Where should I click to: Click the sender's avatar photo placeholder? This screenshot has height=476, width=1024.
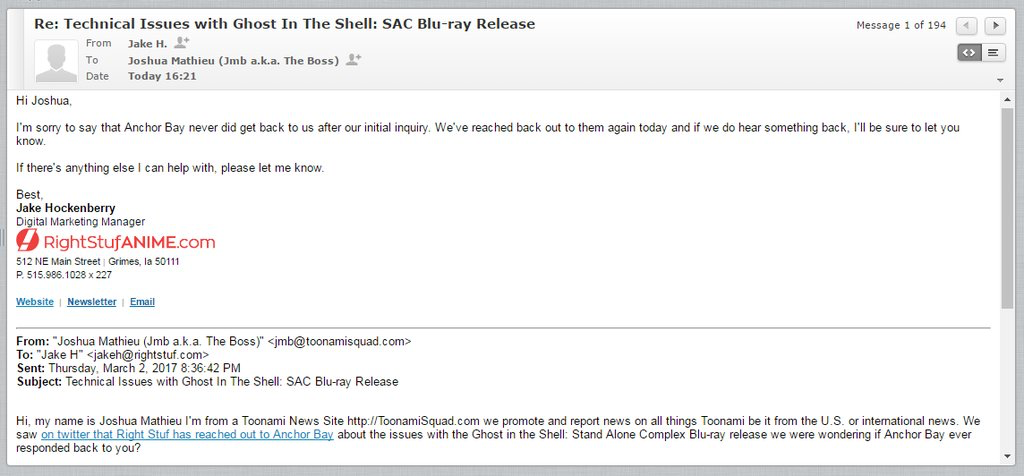click(56, 61)
